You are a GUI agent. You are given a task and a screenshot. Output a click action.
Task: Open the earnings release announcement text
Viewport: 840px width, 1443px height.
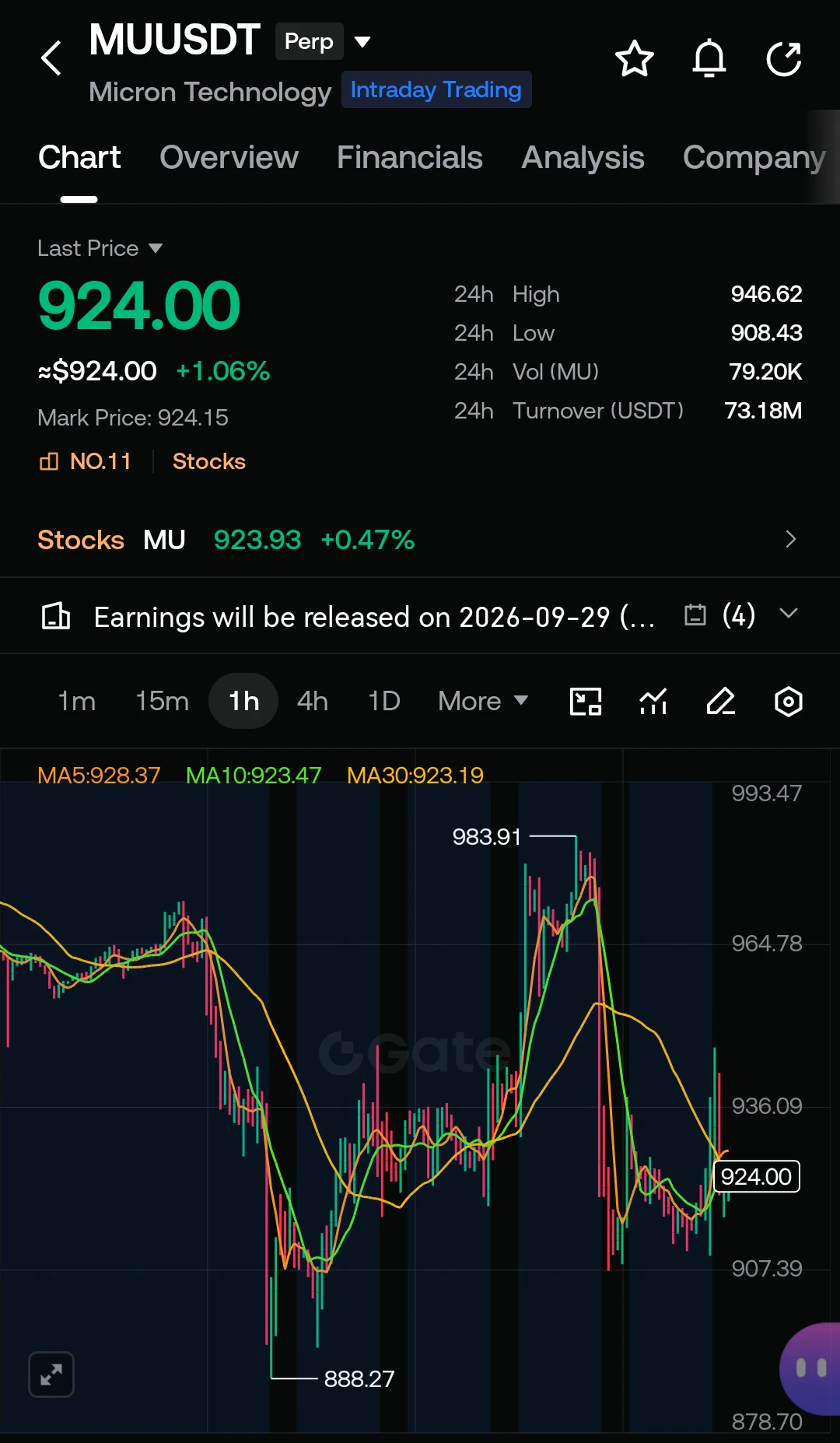pyautogui.click(x=374, y=617)
